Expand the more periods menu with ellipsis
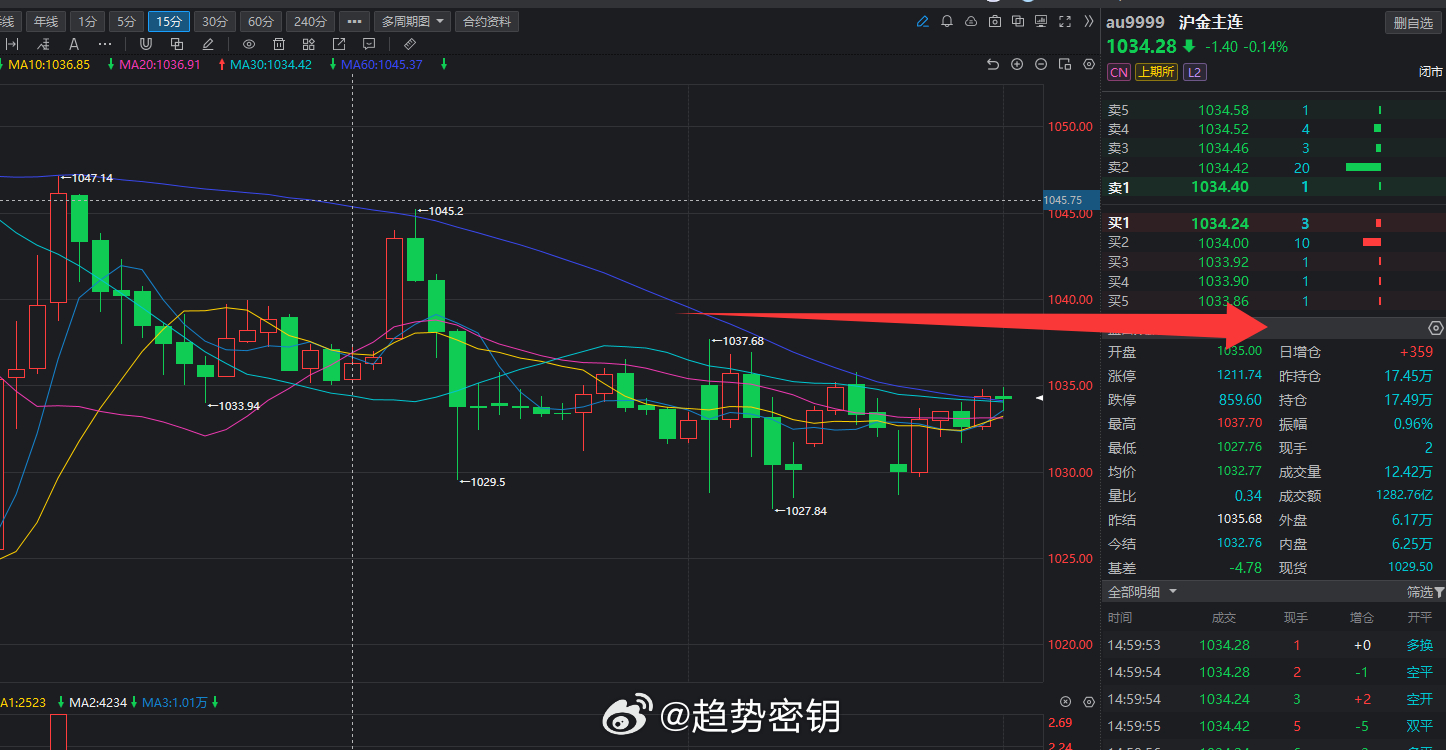The width and height of the screenshot is (1446, 750). pyautogui.click(x=354, y=21)
